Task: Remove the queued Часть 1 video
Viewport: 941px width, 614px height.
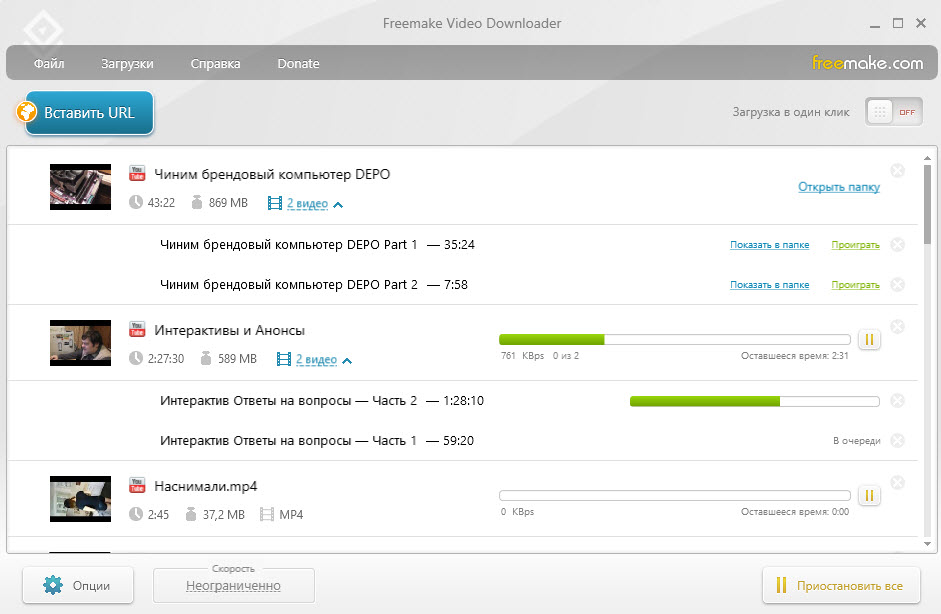Action: 897,441
